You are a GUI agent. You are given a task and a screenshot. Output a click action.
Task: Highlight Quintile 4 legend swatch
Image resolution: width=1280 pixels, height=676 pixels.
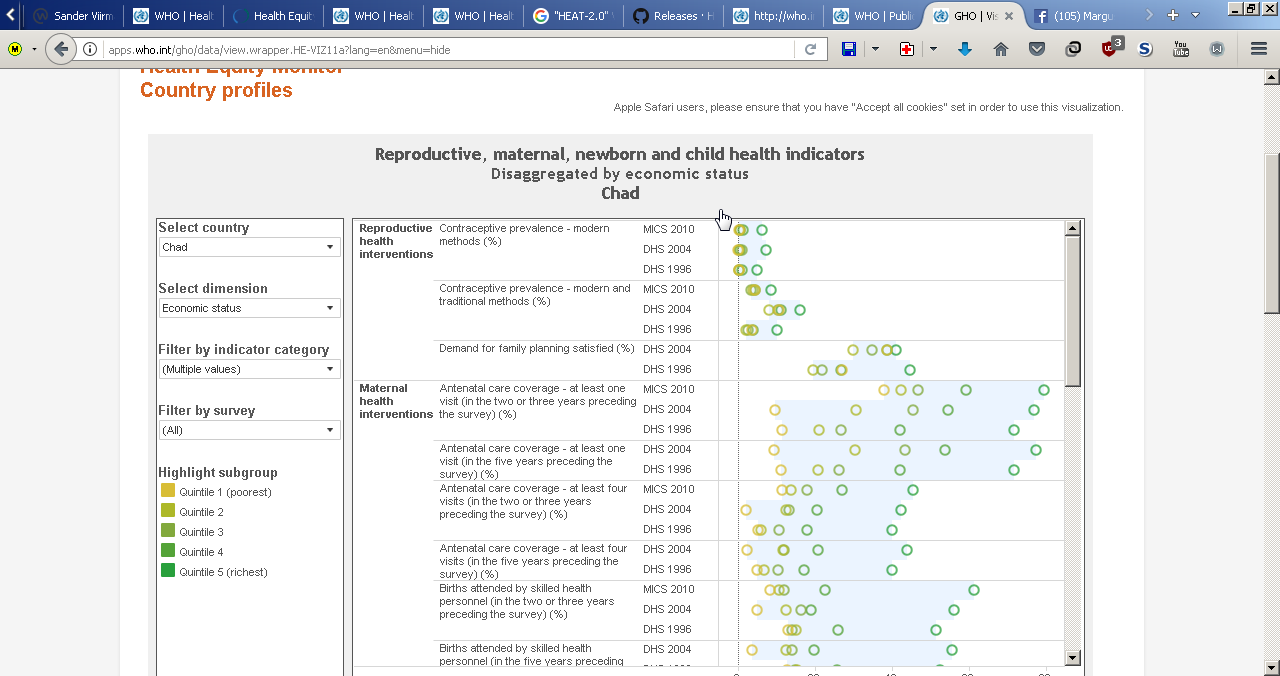point(168,551)
